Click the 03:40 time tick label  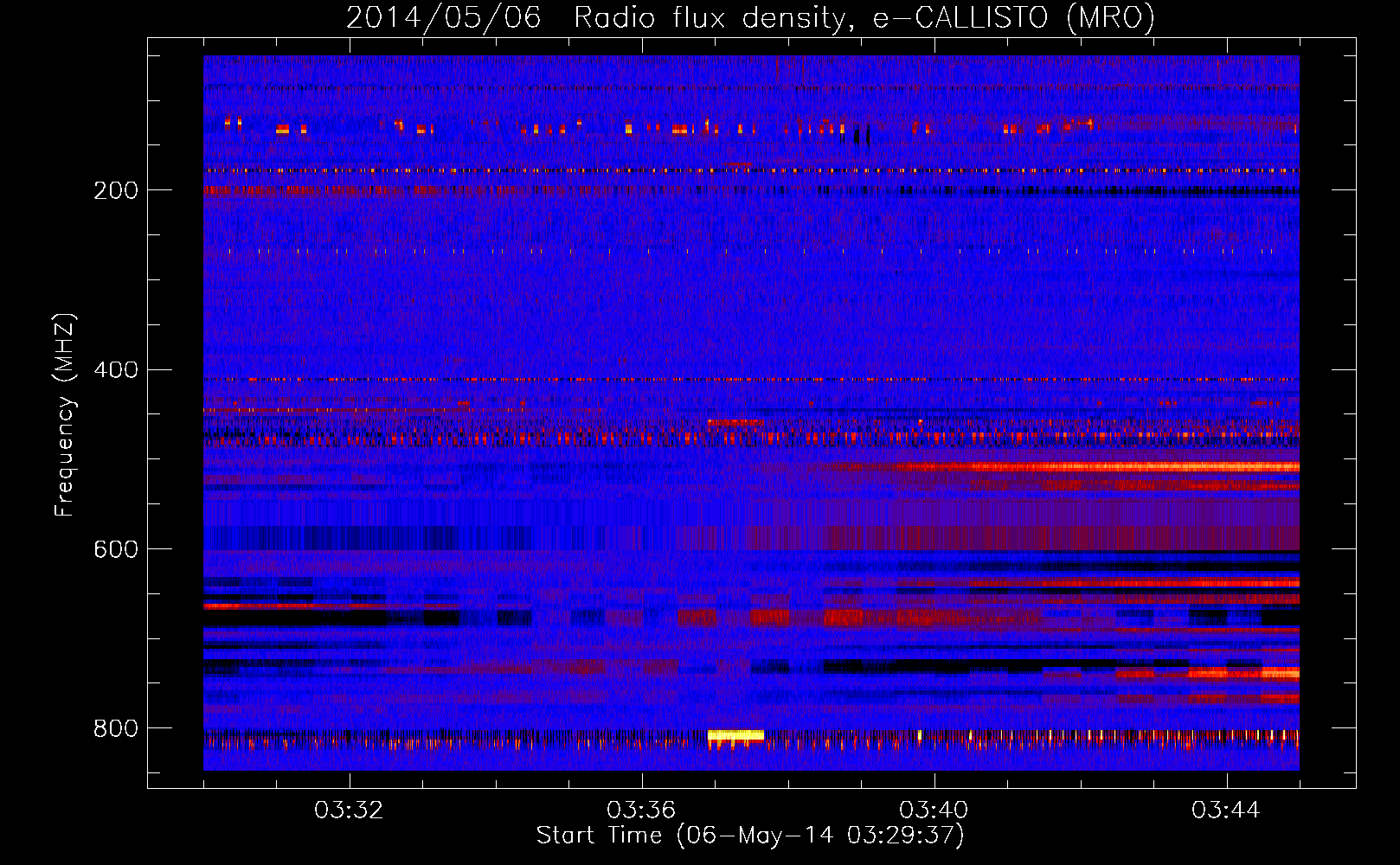pyautogui.click(x=934, y=811)
